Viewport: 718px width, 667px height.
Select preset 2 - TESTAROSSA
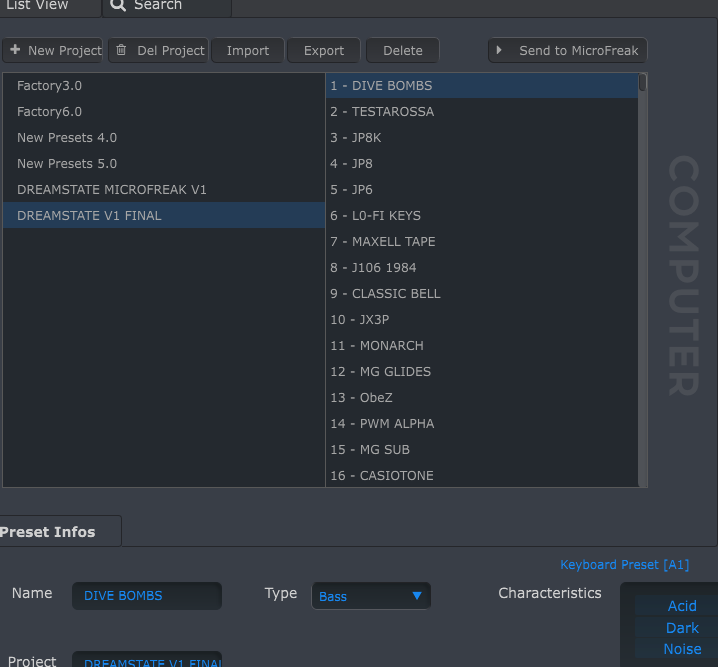pyautogui.click(x=482, y=112)
